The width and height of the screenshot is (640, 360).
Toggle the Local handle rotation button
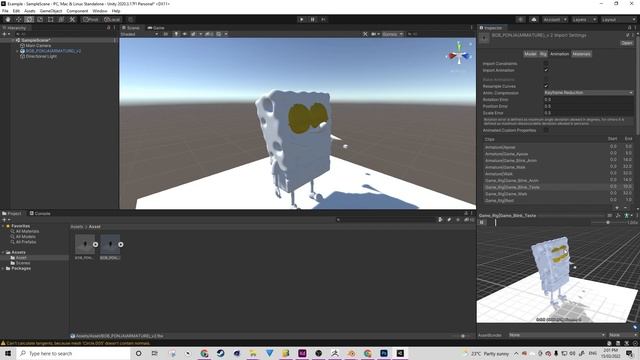[x=111, y=19]
